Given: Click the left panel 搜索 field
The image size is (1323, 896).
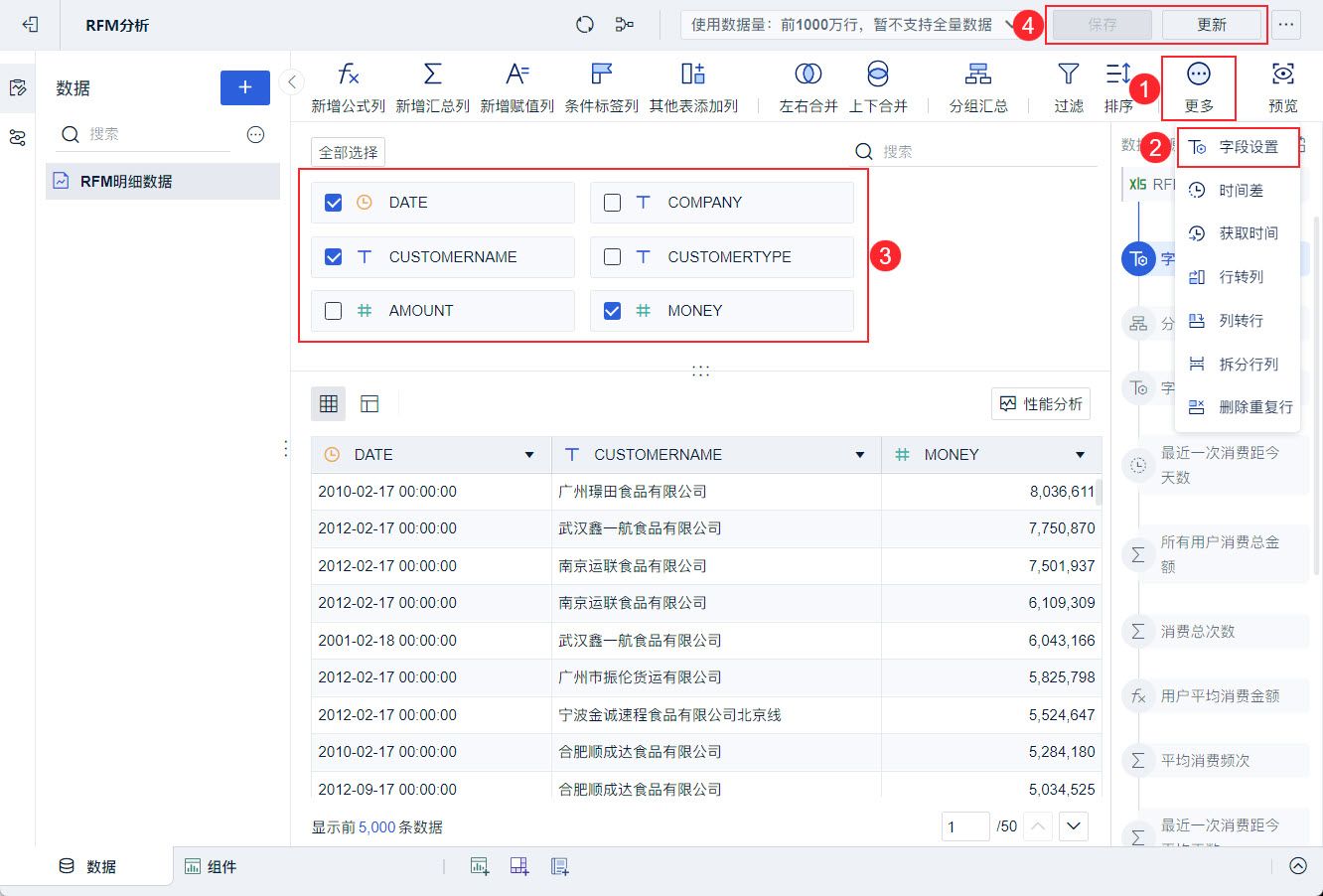Looking at the screenshot, I should coord(146,134).
